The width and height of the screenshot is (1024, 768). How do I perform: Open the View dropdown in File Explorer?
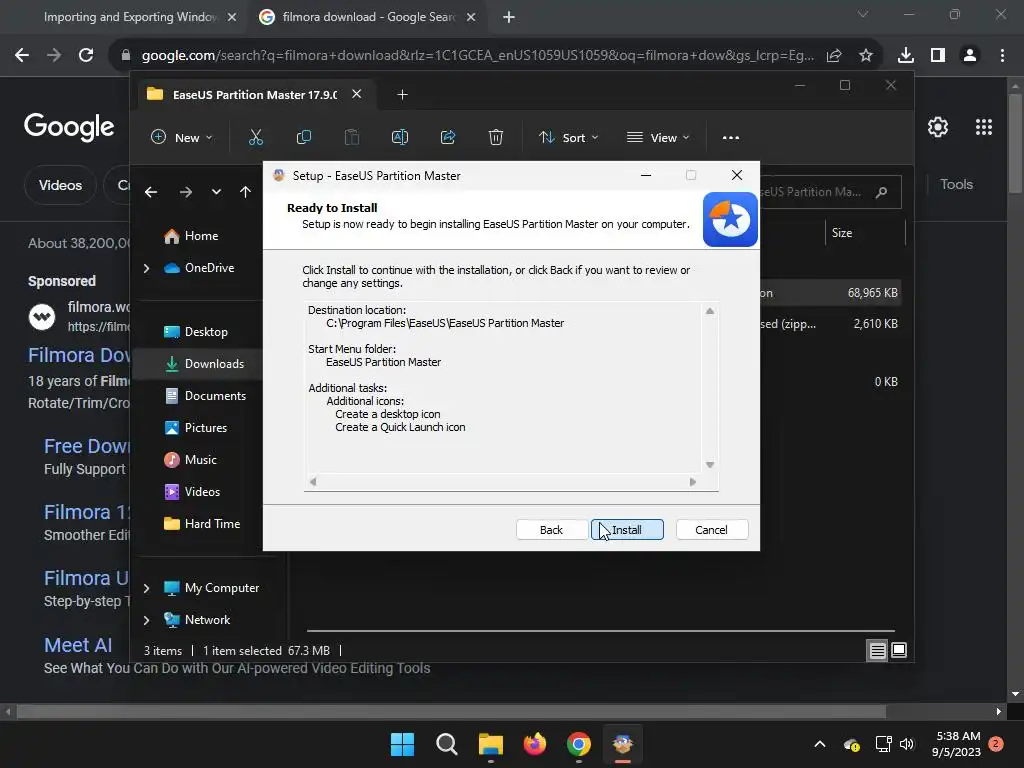click(x=658, y=137)
